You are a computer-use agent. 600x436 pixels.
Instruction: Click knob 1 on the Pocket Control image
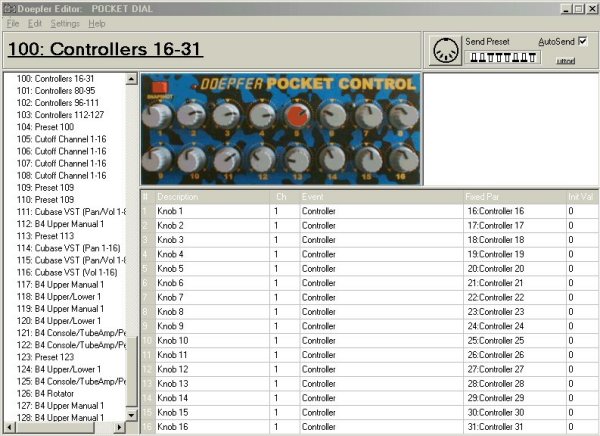point(155,118)
